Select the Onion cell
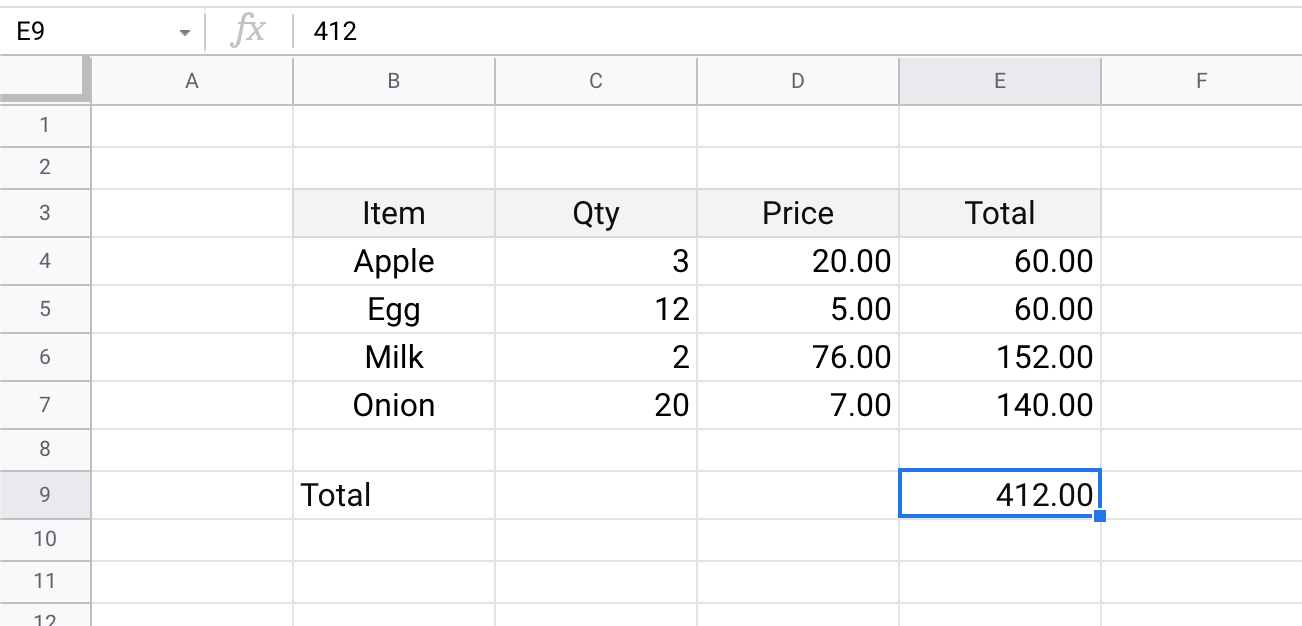 click(394, 405)
